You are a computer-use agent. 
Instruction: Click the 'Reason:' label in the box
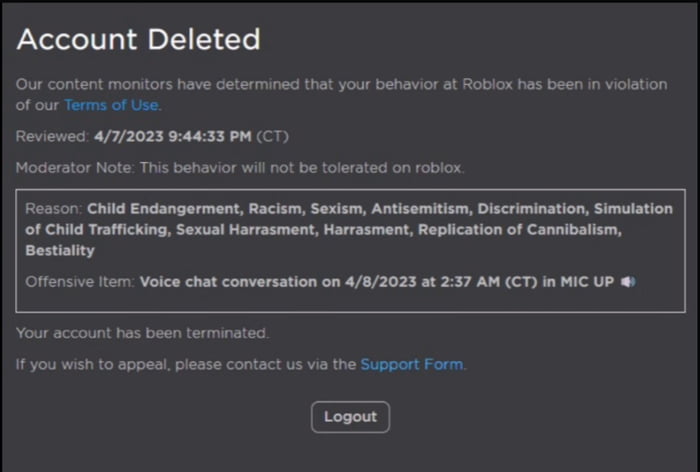pyautogui.click(x=55, y=209)
